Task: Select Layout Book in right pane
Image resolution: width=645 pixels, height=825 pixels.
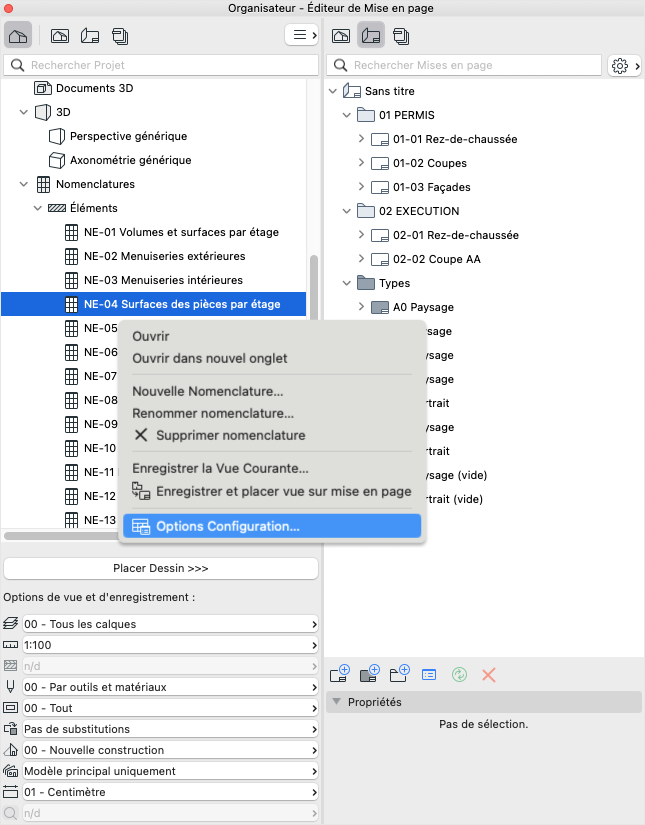Action: [371, 36]
